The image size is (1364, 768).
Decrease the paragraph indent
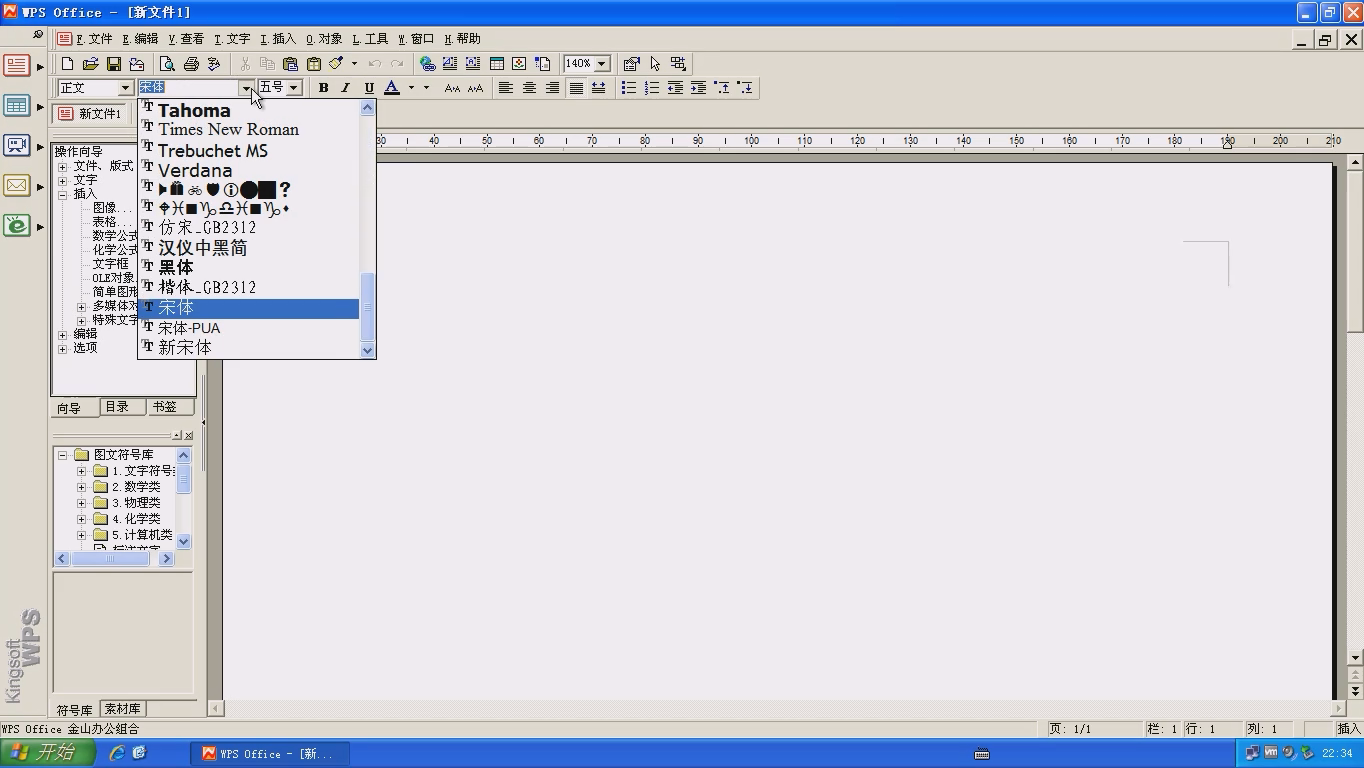click(675, 88)
